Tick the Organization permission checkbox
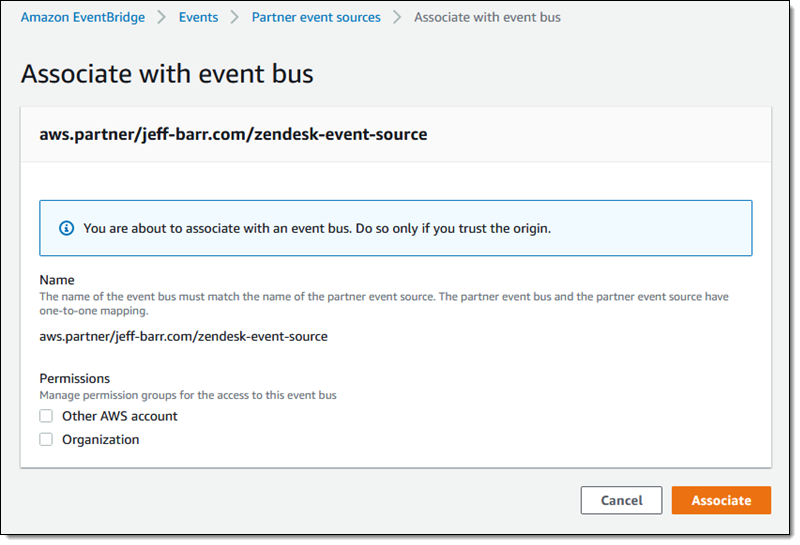 46,439
